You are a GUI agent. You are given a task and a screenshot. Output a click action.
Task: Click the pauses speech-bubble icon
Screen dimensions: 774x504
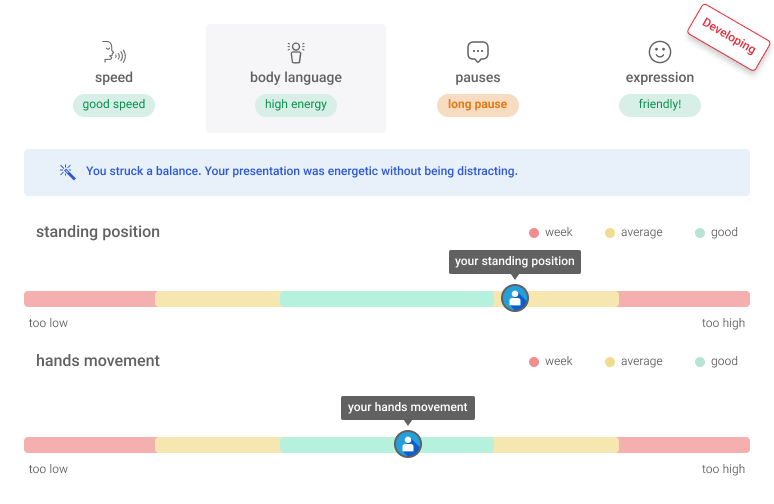coord(477,52)
